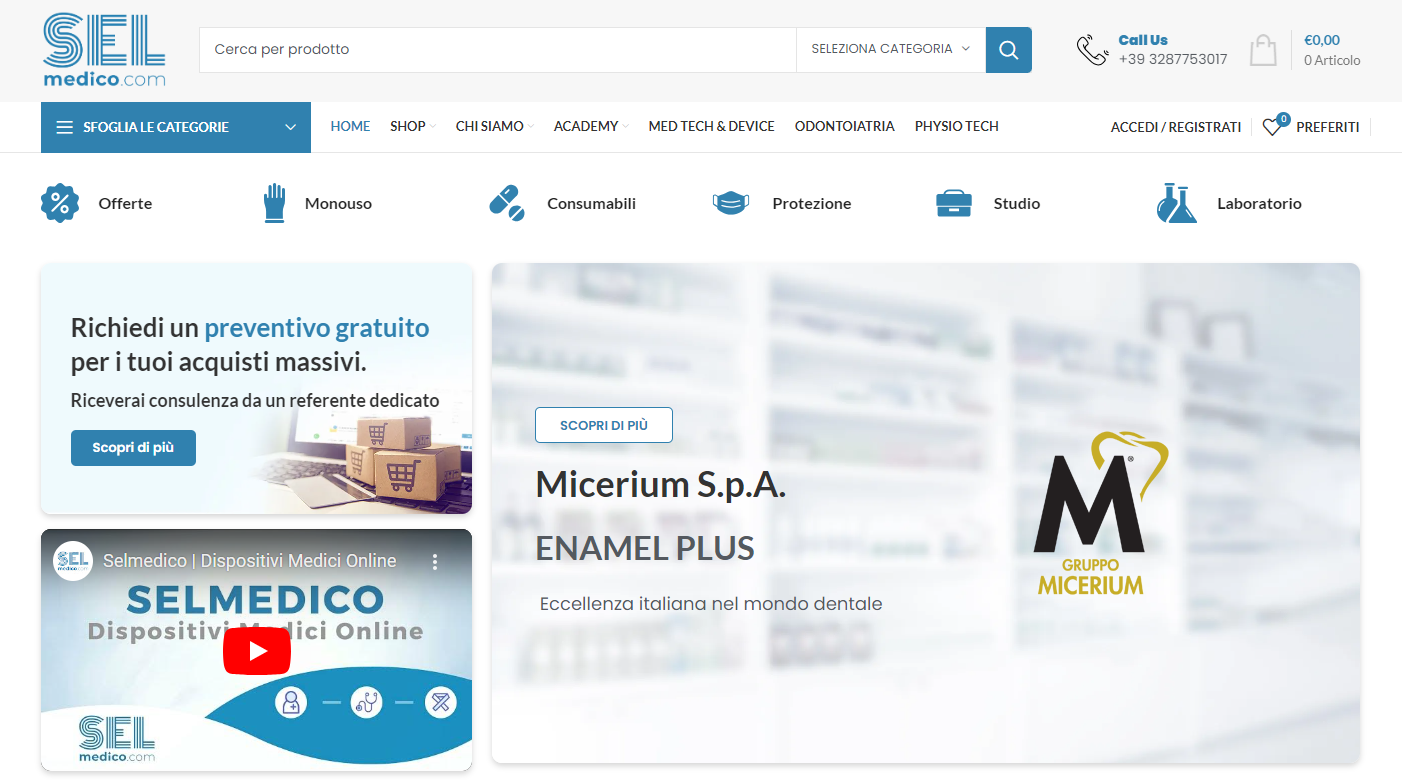Click the magnifier search button

point(1008,50)
